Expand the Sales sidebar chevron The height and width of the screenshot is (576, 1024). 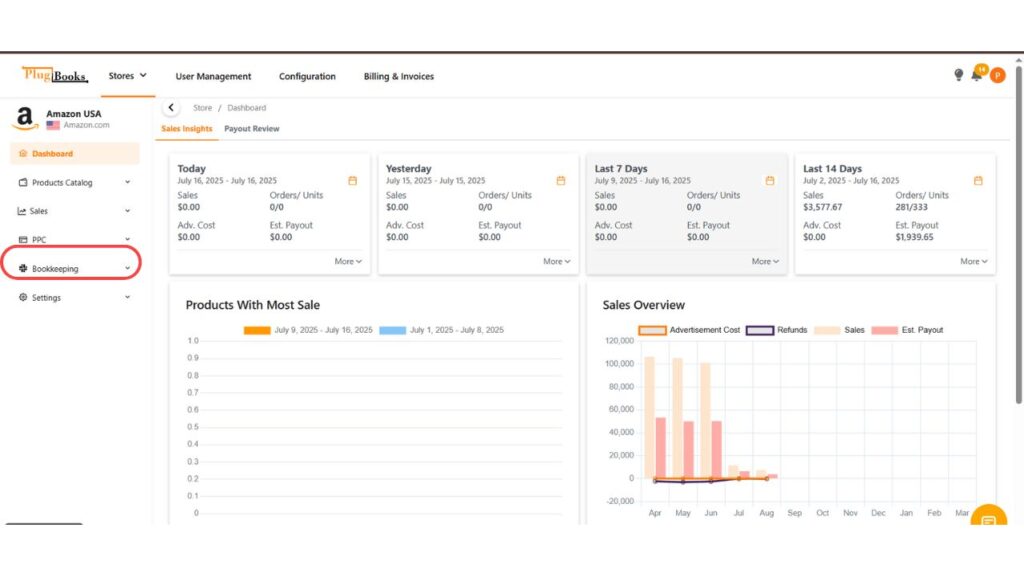click(127, 211)
